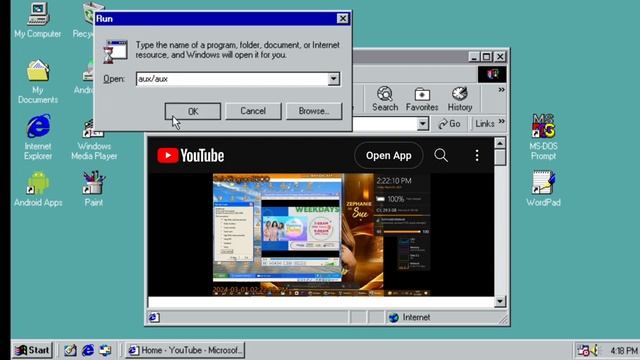Screen dimensions: 640x360
Task: Open the Start menu
Action: coord(32,350)
